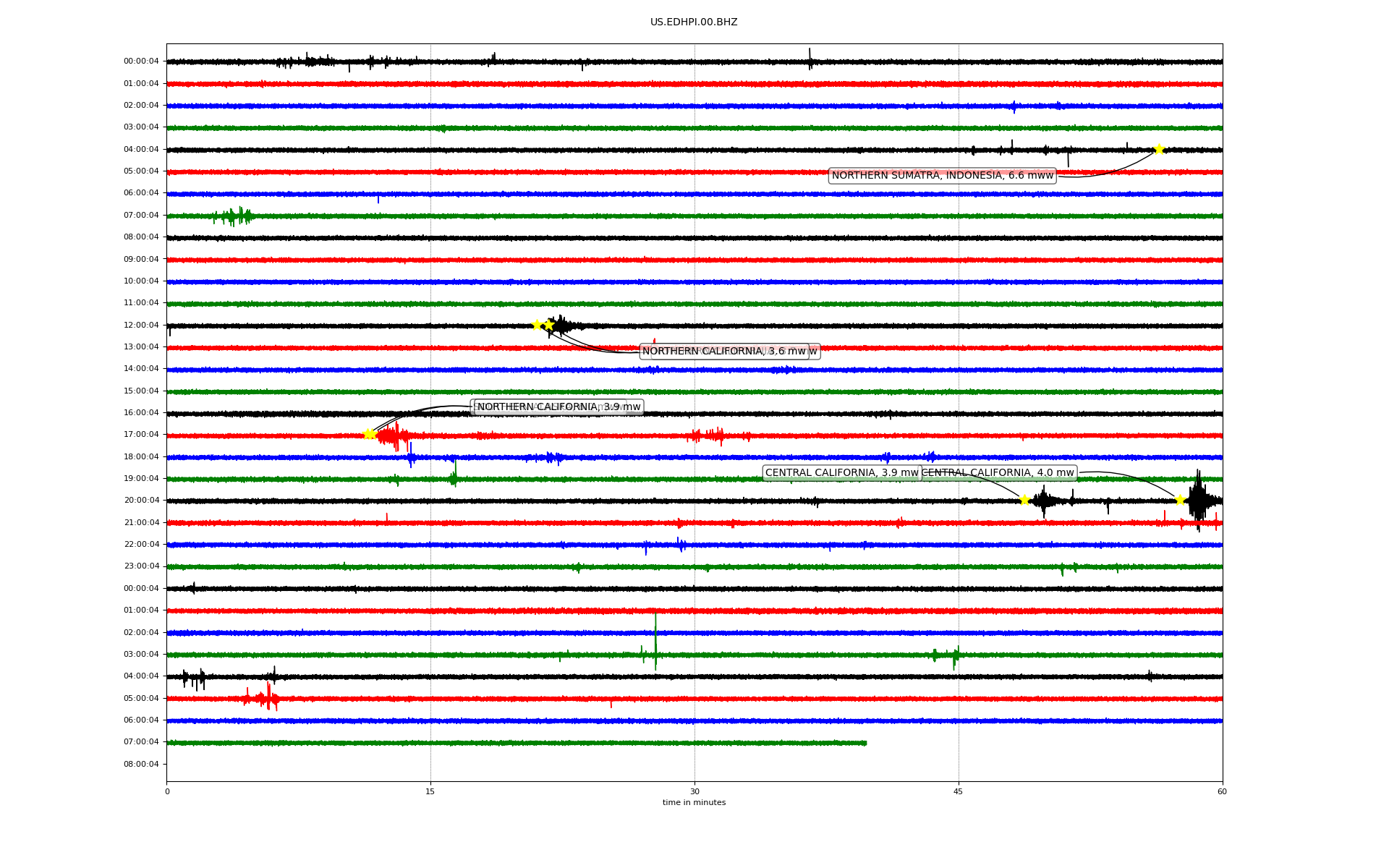Click the 20:00:04 row time label
This screenshot has height=868, width=1389.
click(141, 500)
